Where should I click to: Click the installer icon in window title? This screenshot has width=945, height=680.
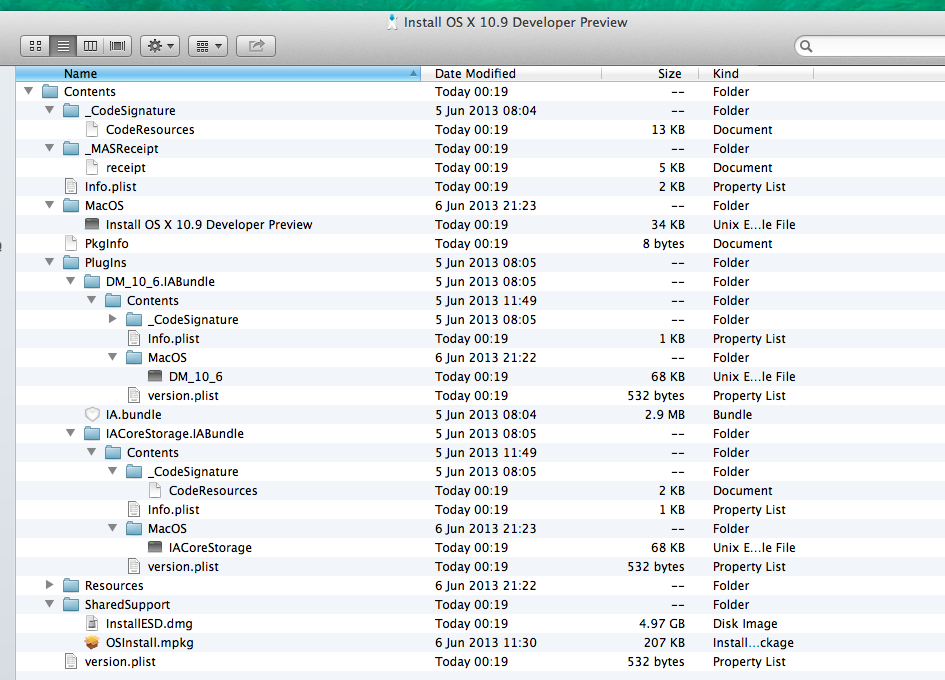tap(392, 22)
